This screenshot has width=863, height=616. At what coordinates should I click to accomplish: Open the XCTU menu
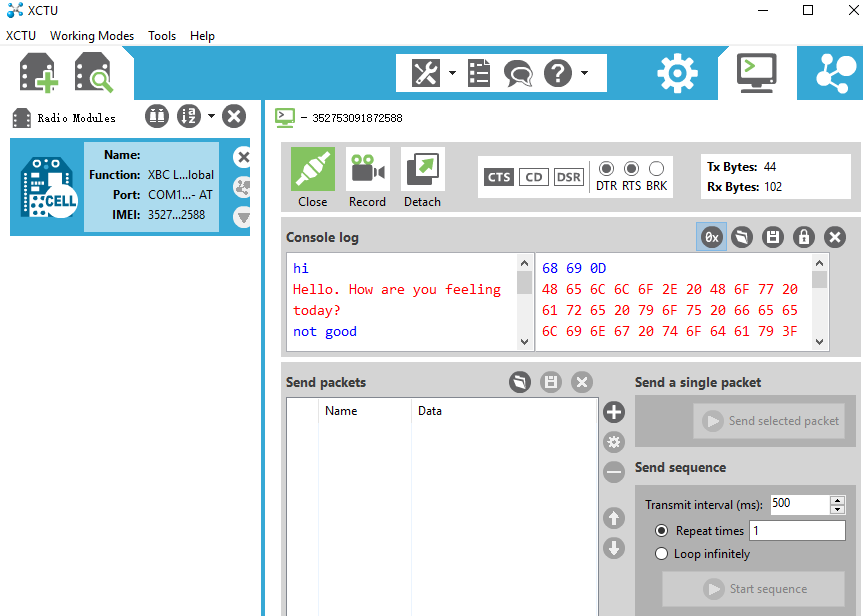(21, 36)
